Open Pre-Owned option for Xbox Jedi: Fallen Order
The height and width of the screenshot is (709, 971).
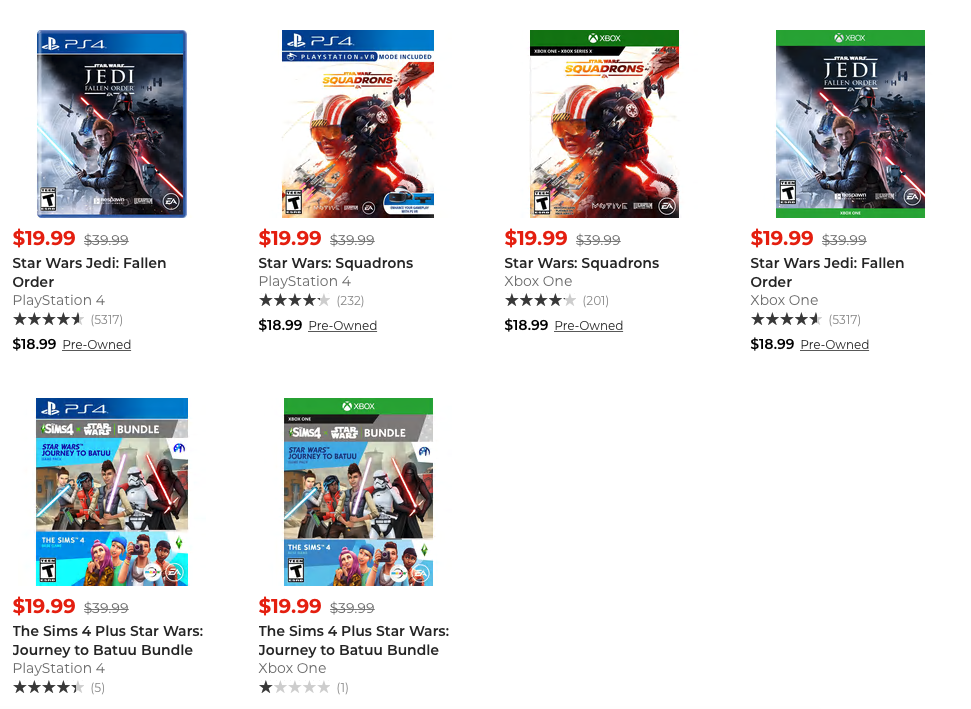click(834, 345)
